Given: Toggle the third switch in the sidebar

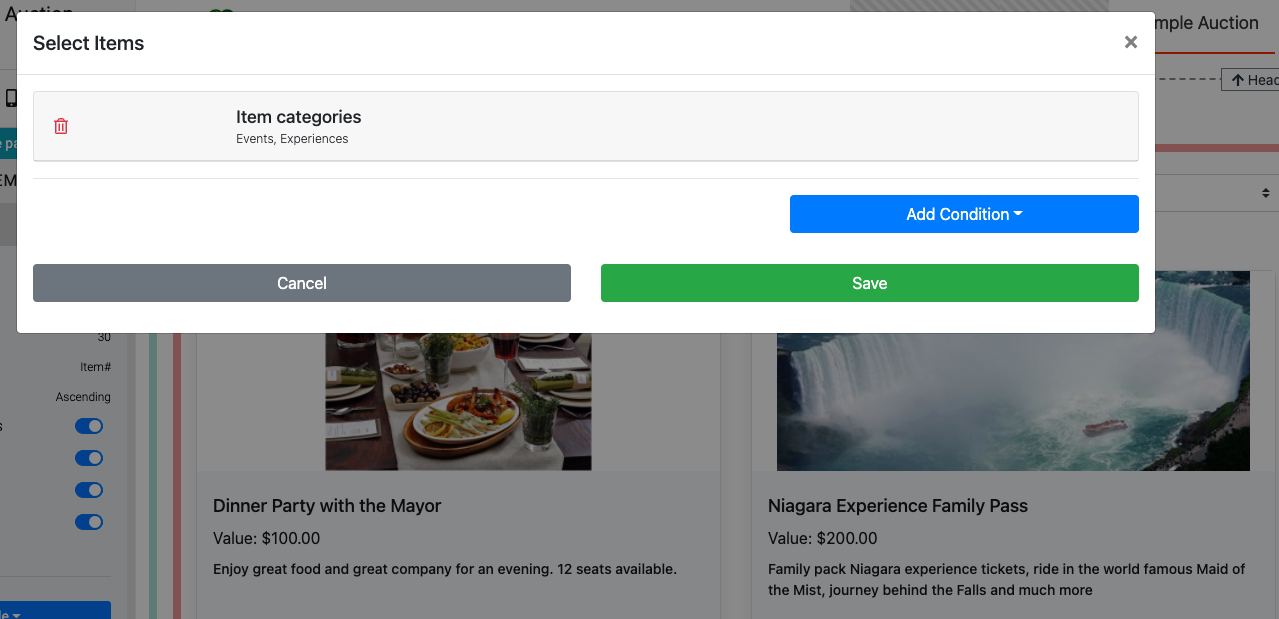Looking at the screenshot, I should (x=89, y=490).
